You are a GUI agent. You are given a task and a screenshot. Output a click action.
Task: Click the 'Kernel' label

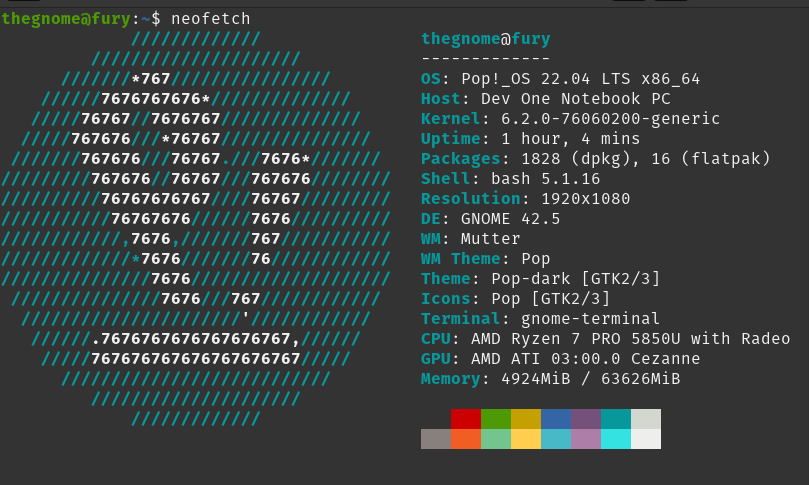[450, 119]
